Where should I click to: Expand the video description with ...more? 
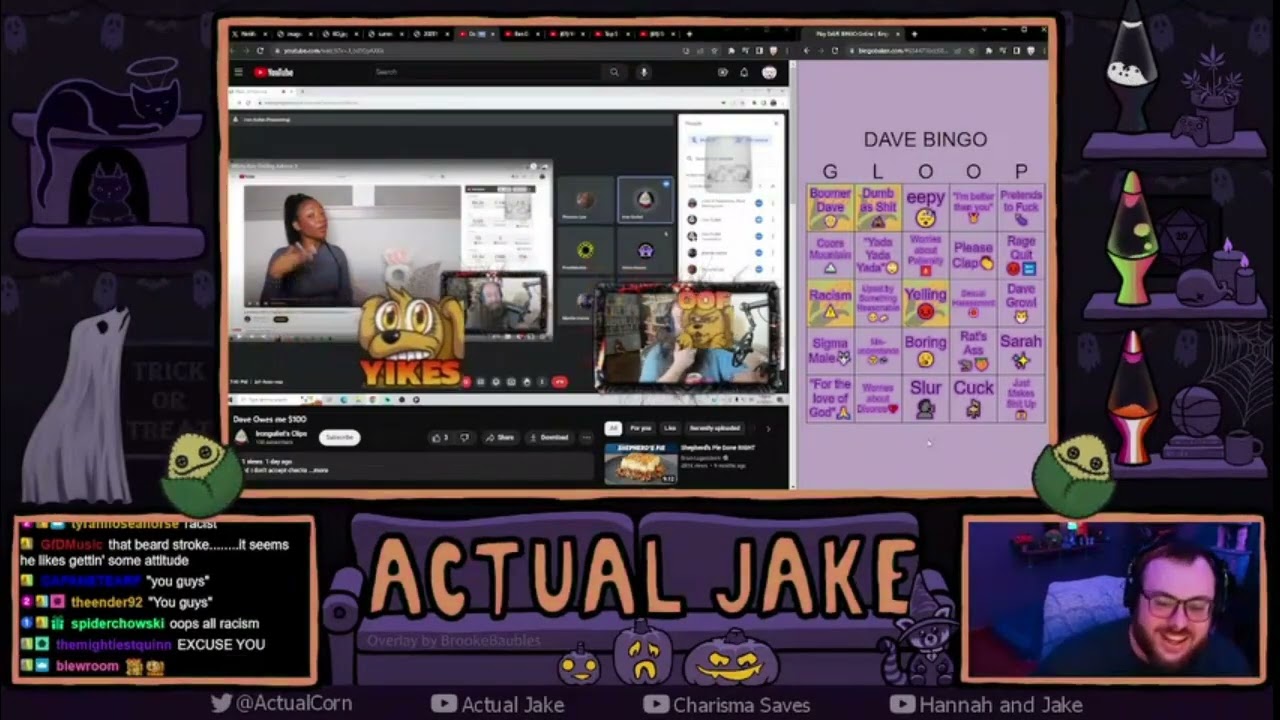320,470
